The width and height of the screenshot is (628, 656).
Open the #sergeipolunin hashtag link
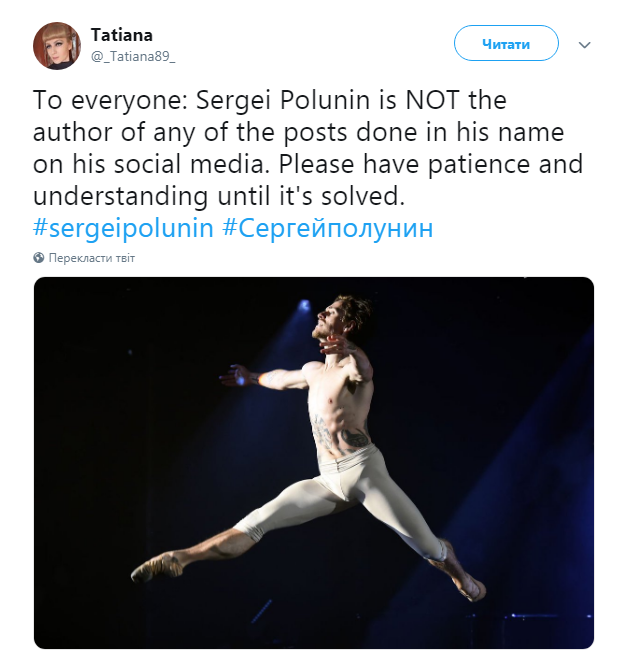pyautogui.click(x=123, y=227)
